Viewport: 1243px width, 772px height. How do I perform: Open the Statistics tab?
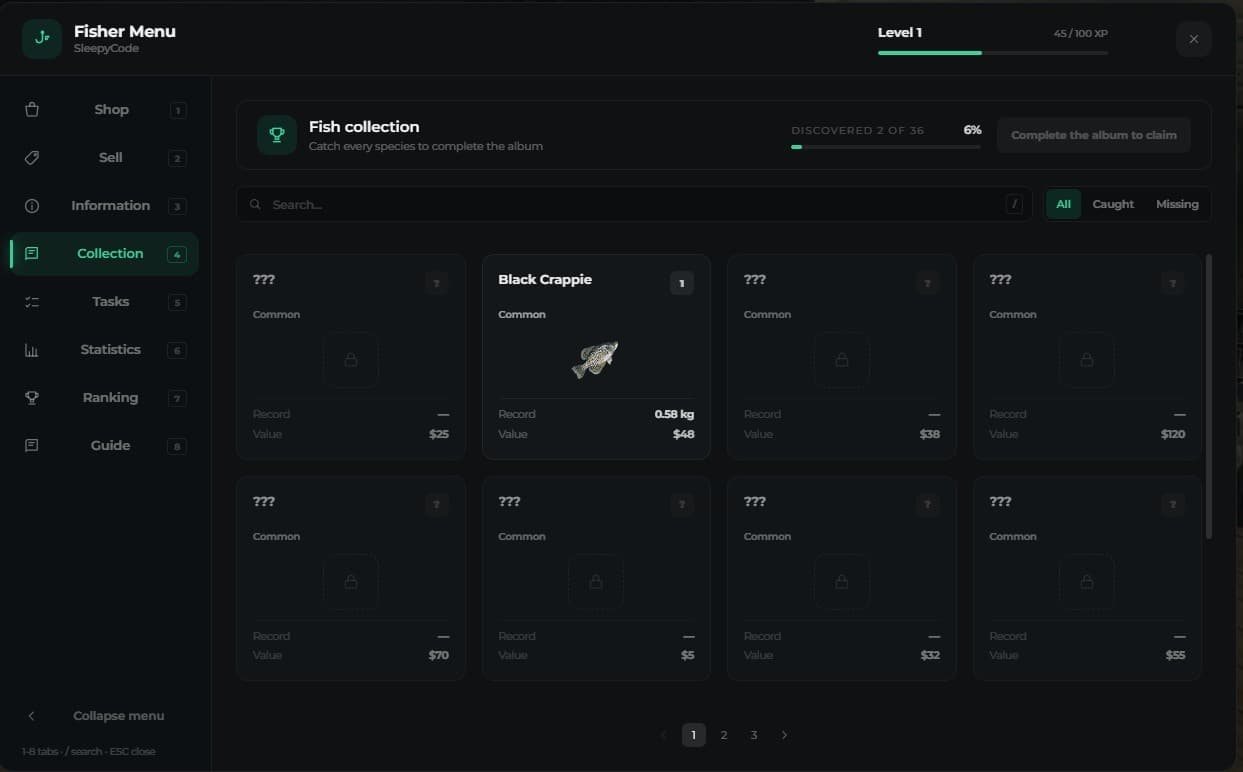coord(105,350)
